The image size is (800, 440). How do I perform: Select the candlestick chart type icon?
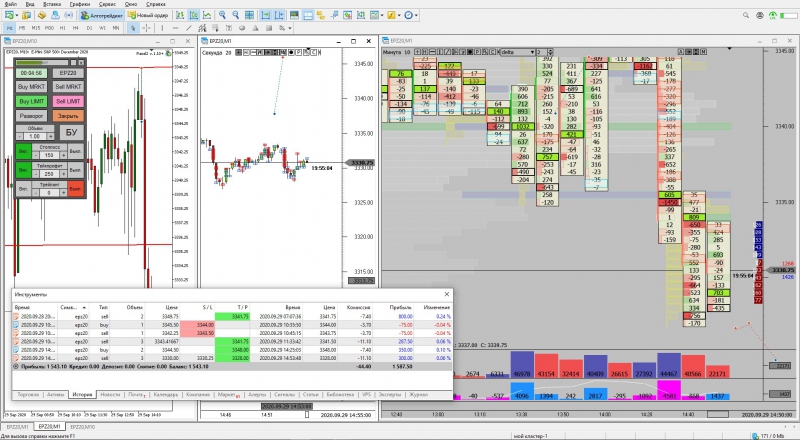click(194, 15)
